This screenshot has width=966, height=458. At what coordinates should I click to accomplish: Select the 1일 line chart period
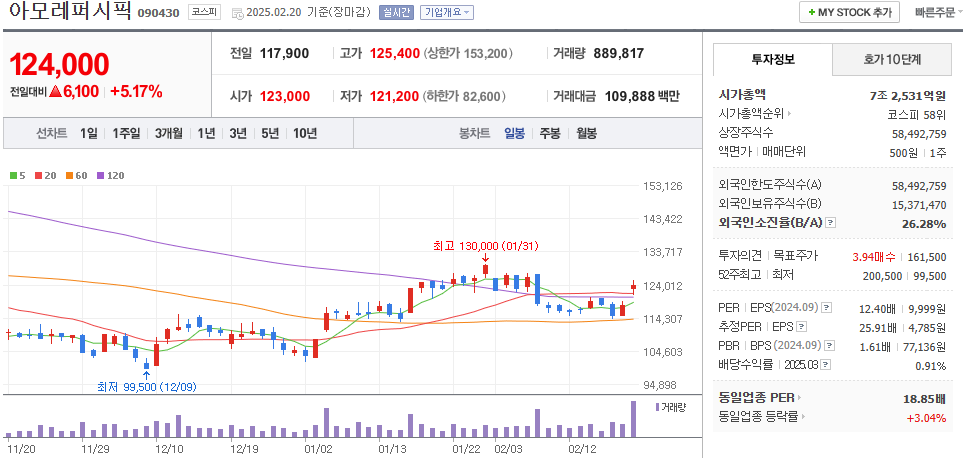pos(89,133)
